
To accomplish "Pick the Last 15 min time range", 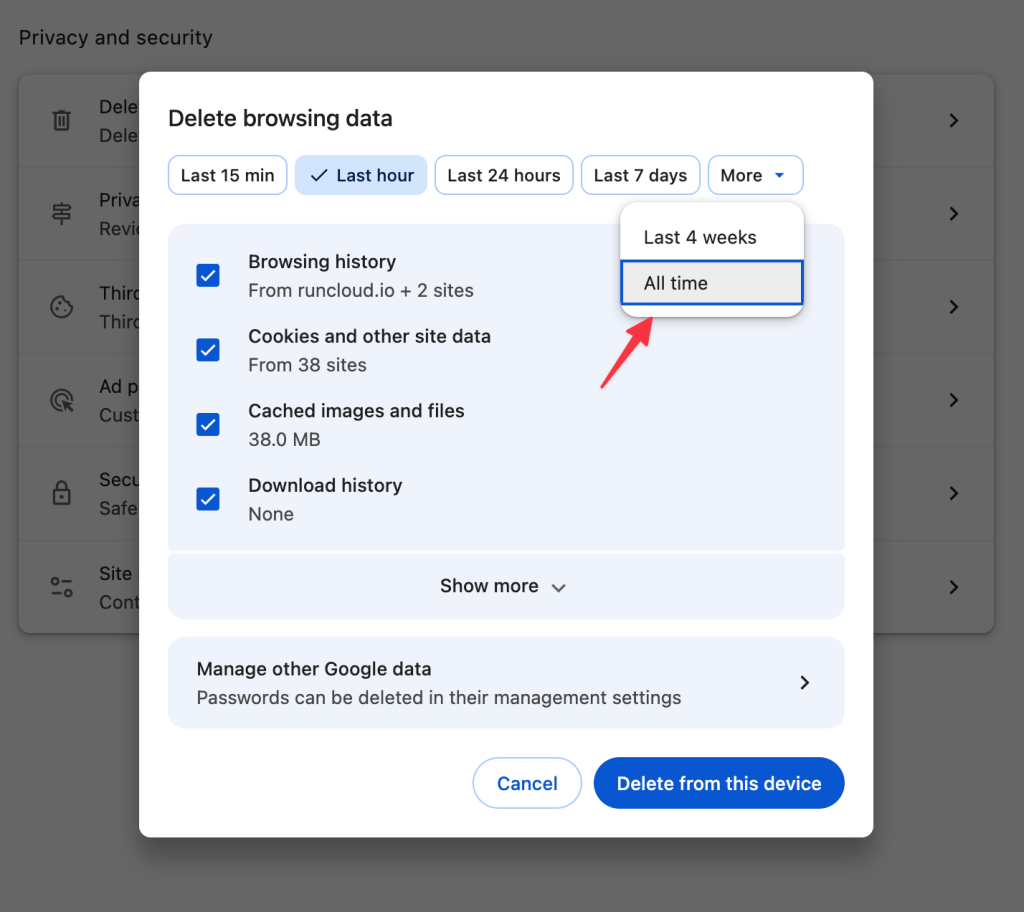I will [227, 175].
